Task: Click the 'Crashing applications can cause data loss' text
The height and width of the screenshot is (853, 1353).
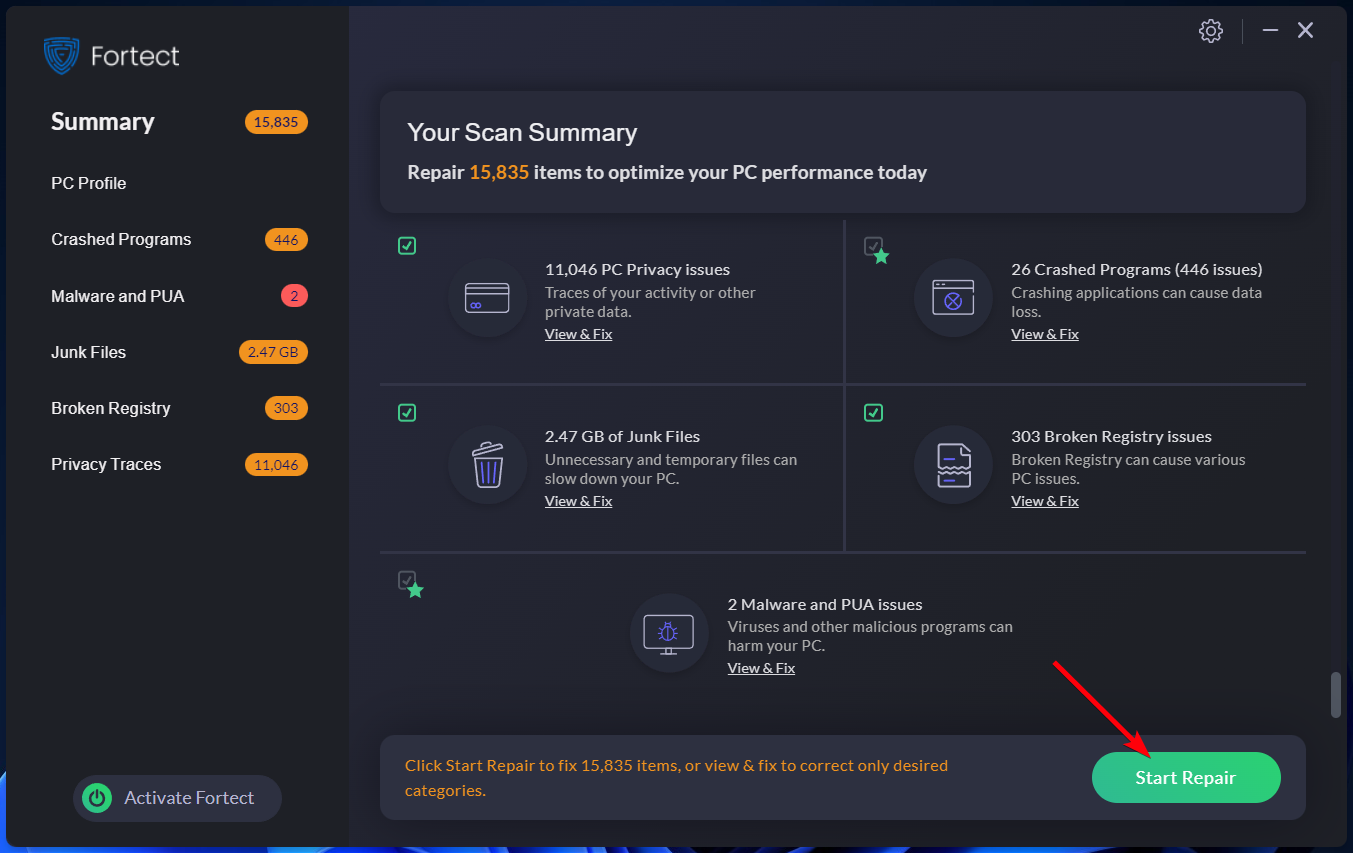Action: [x=1137, y=302]
